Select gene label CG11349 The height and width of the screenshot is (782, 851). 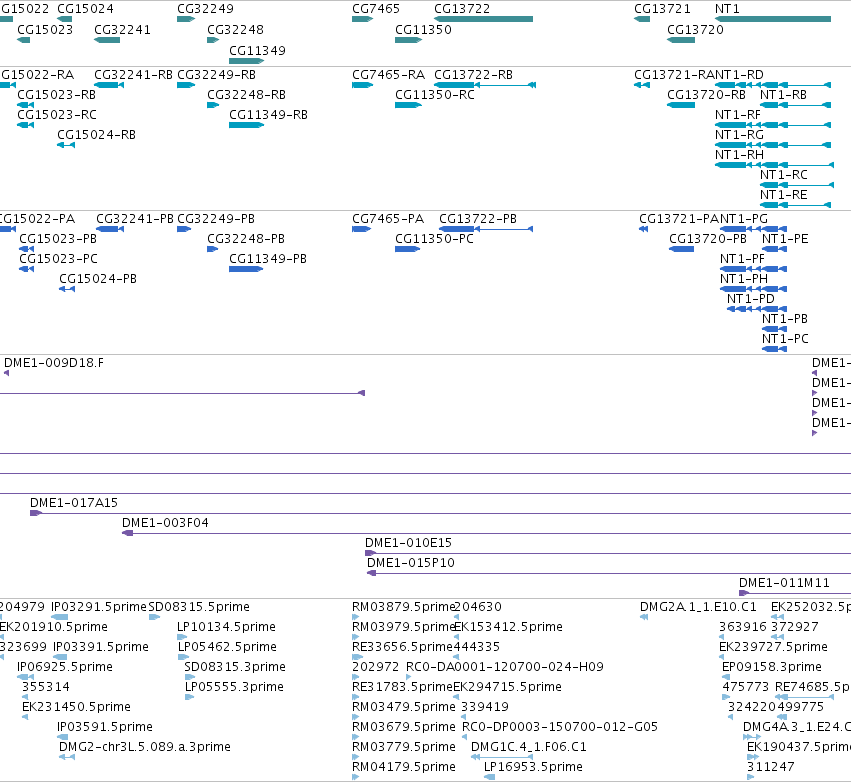tap(257, 50)
